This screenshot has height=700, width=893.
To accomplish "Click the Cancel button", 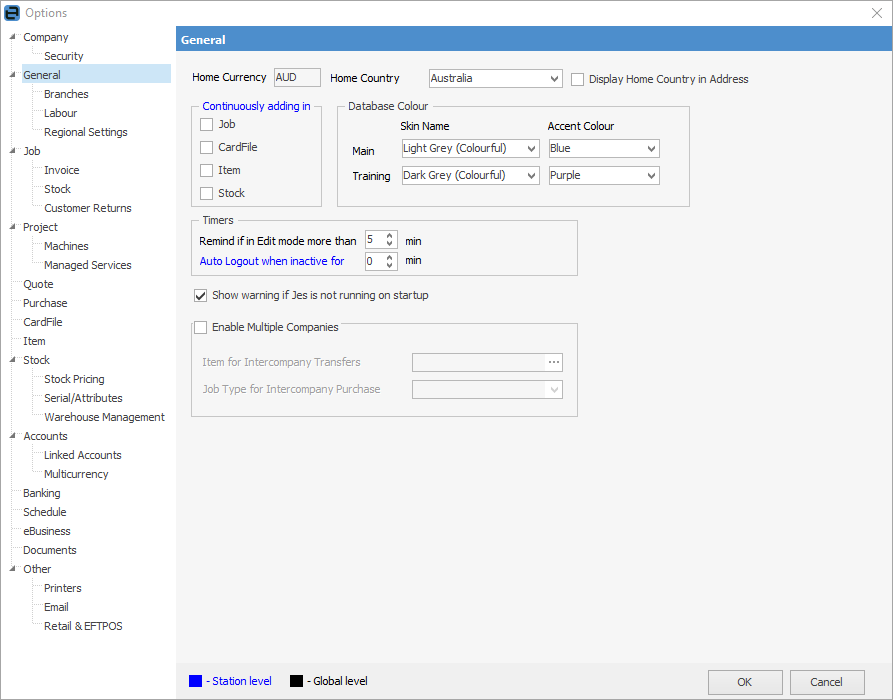I will 826,682.
